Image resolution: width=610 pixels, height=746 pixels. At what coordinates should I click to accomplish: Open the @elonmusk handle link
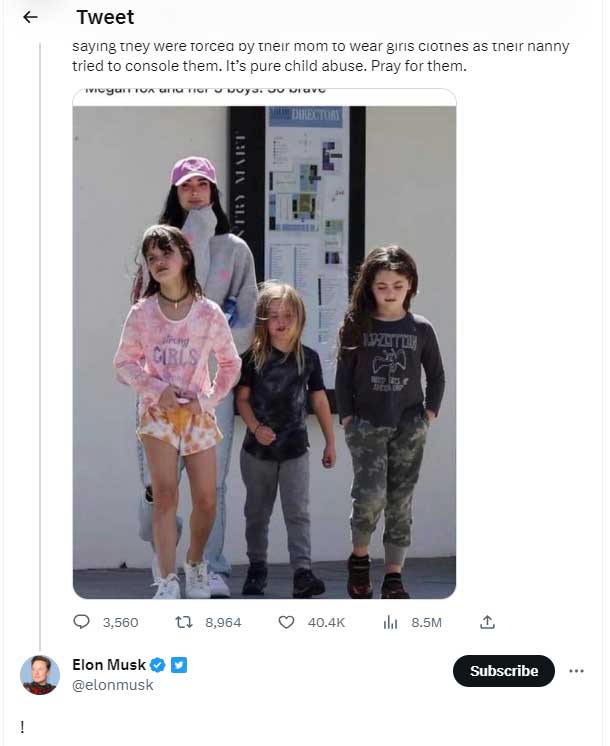[113, 685]
